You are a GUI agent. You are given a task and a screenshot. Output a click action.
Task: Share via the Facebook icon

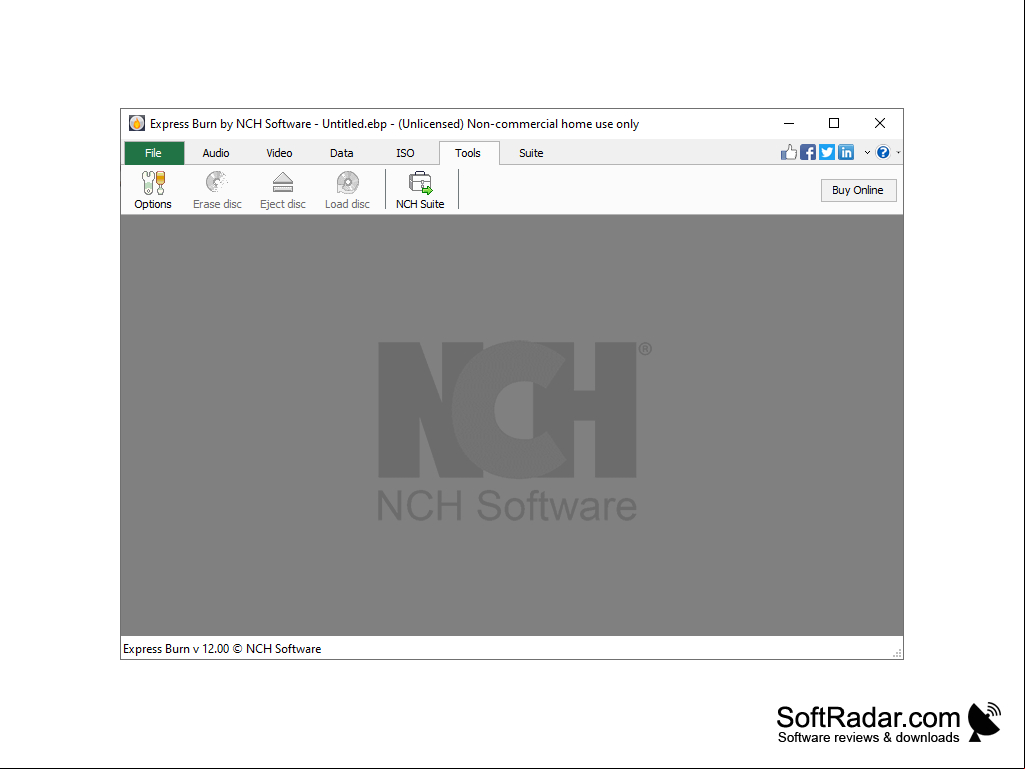[x=808, y=152]
